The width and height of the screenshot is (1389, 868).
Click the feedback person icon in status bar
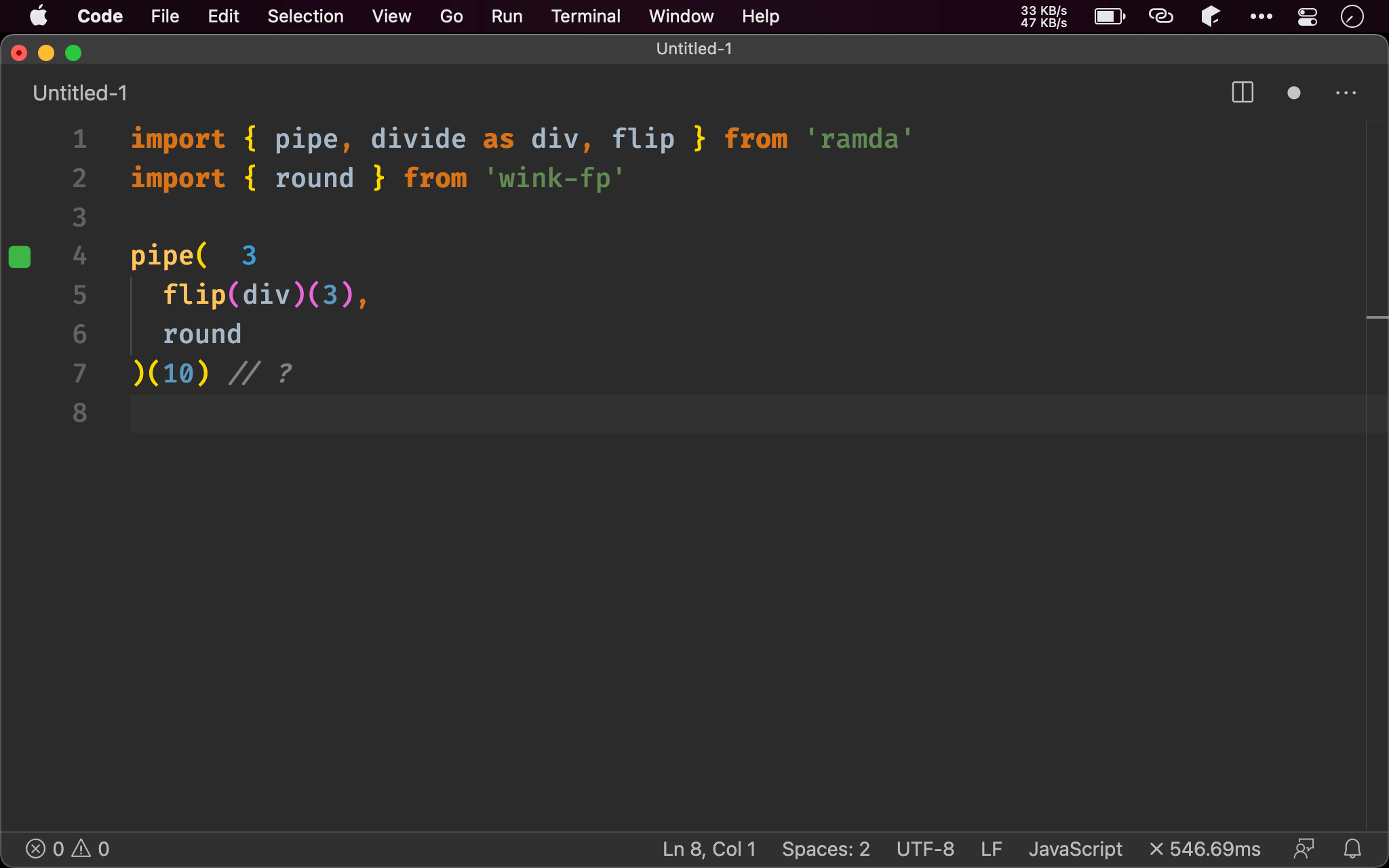tap(1304, 849)
